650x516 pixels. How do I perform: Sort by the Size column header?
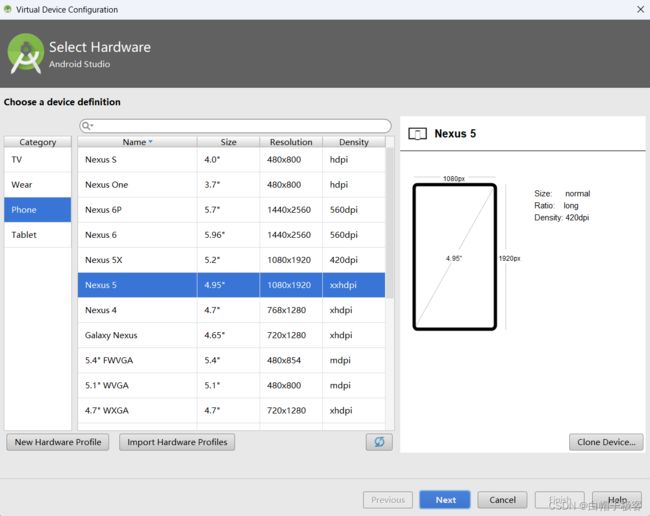228,142
